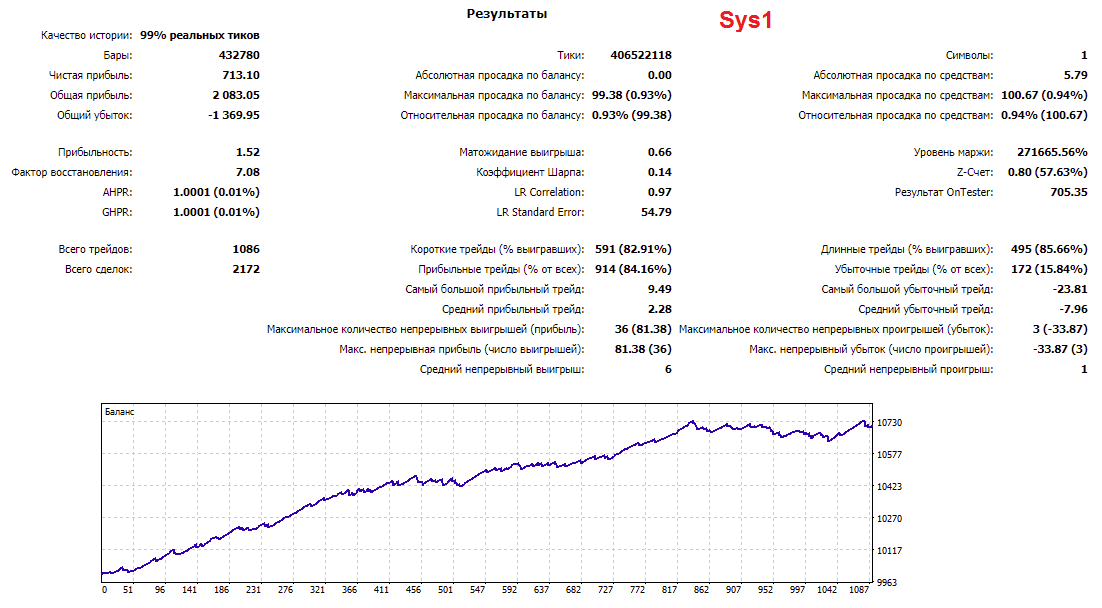Click the Средний непрерывный выигрыш value 6
1102x608 pixels.
click(x=668, y=369)
